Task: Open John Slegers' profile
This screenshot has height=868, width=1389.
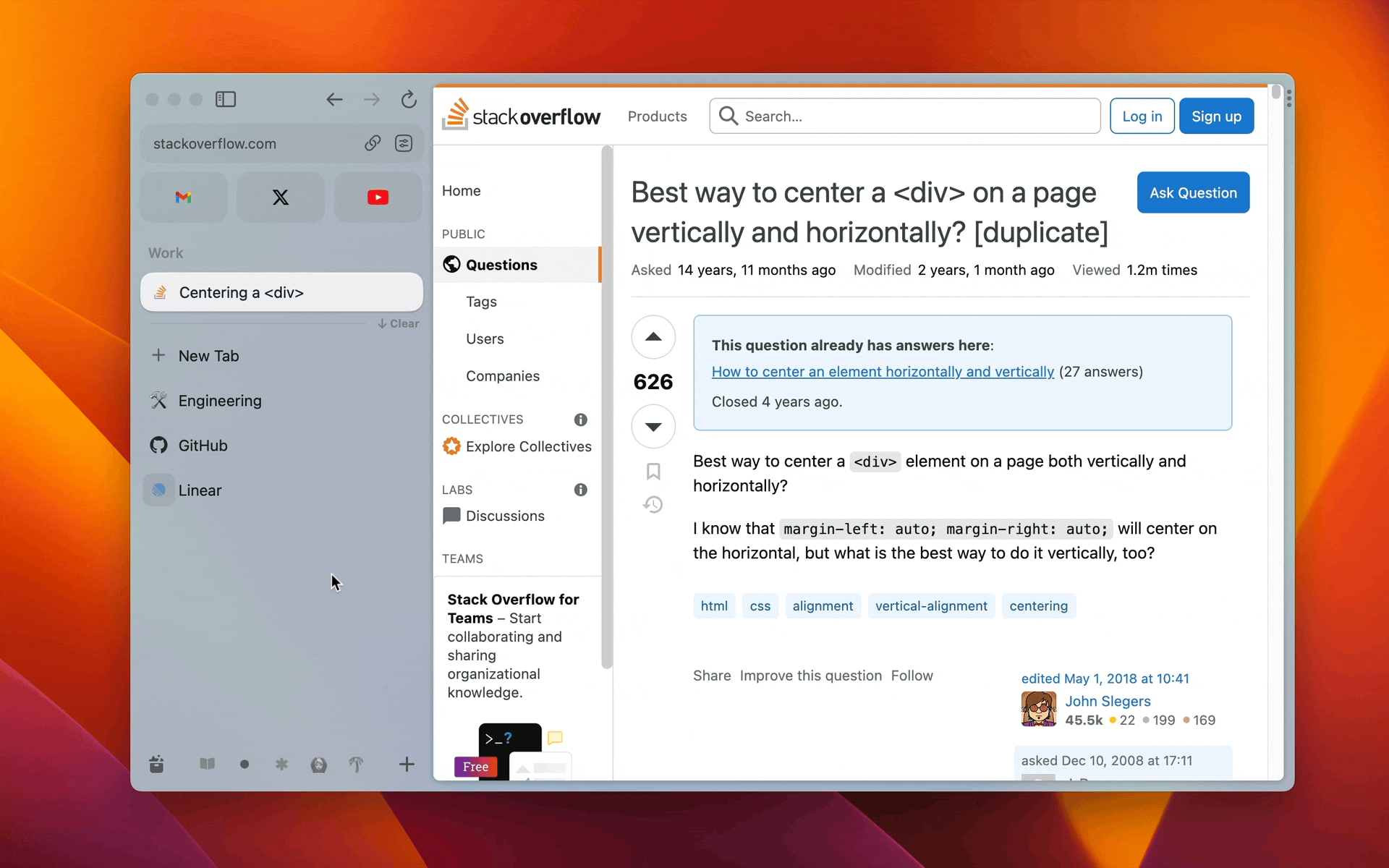Action: [1108, 701]
